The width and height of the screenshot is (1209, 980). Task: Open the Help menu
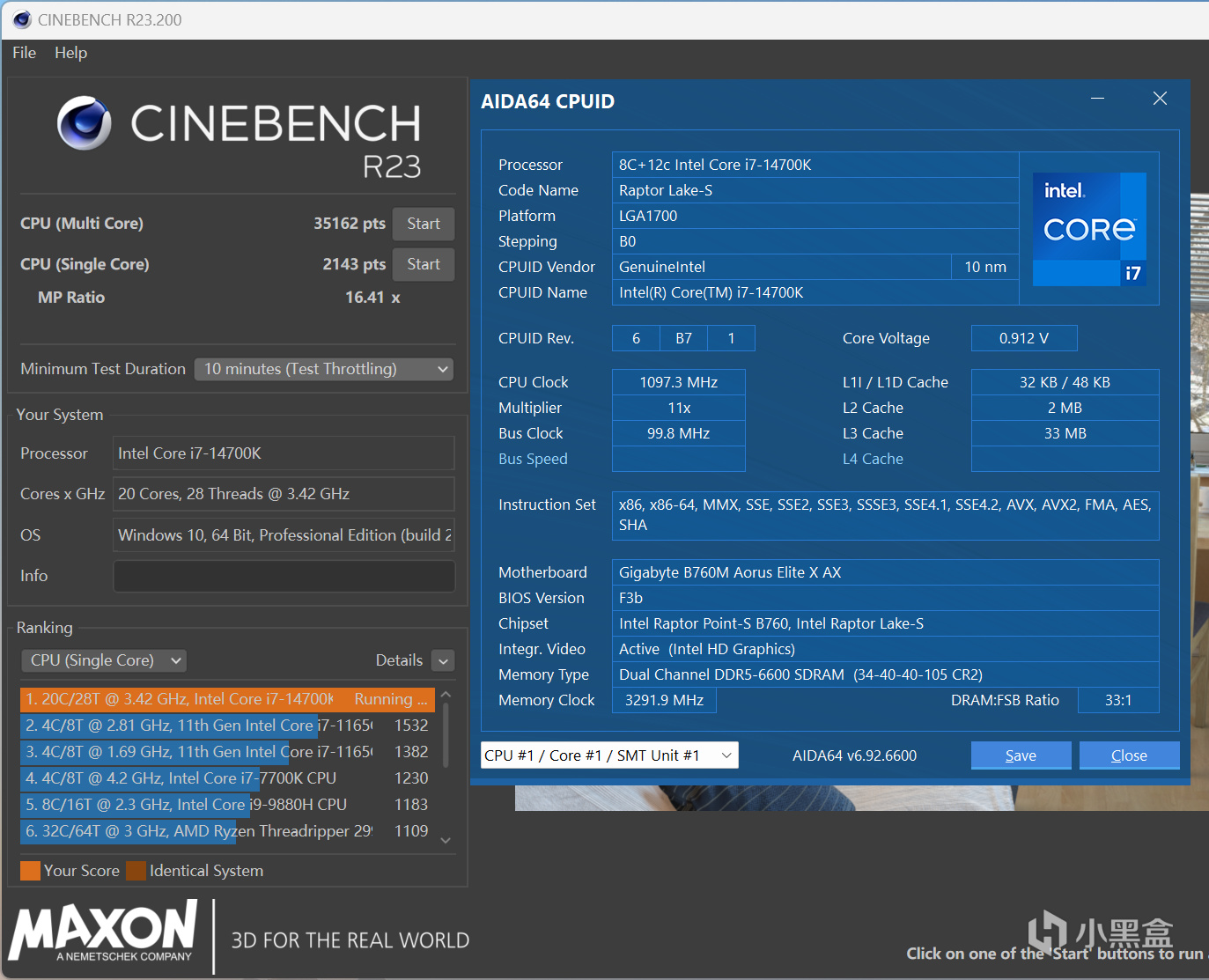coord(70,53)
